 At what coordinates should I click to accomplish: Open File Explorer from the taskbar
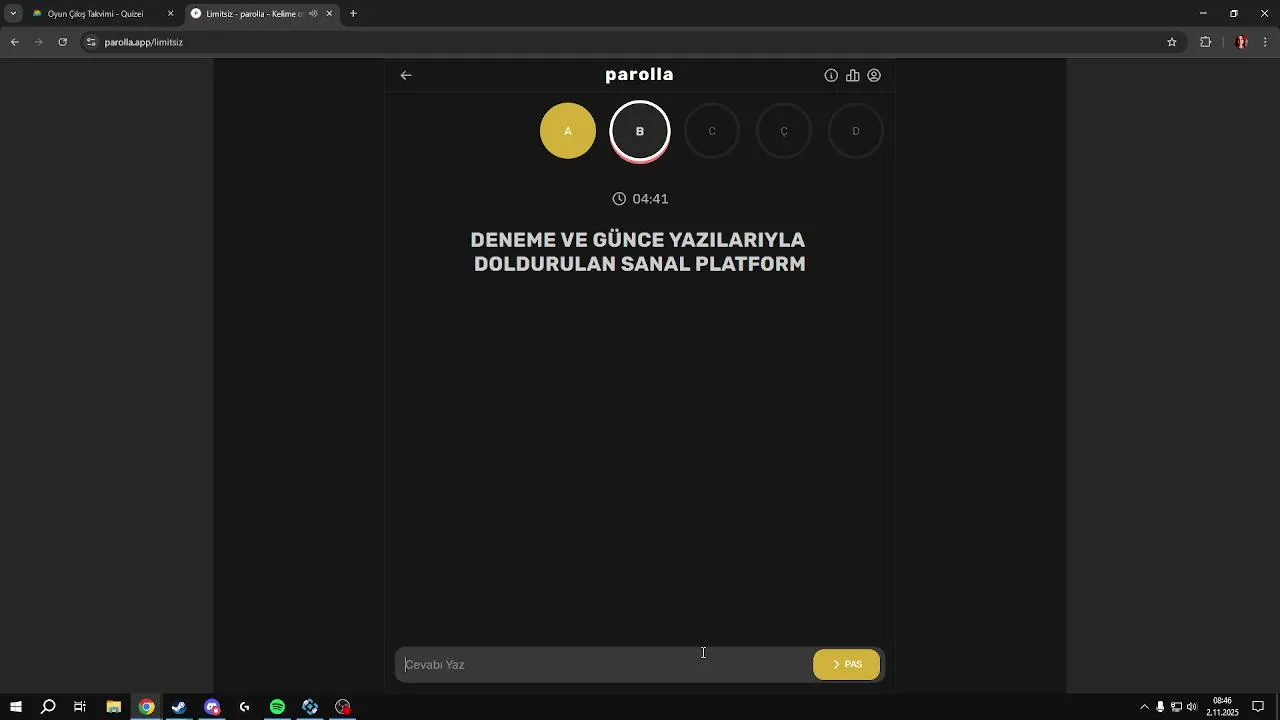(x=113, y=707)
